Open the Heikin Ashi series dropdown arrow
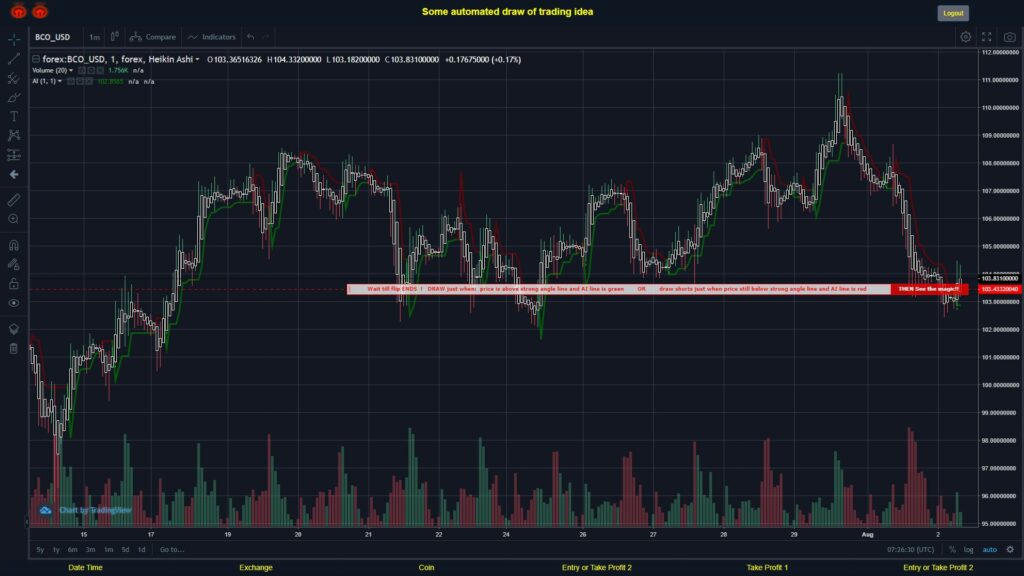This screenshot has height=576, width=1024. pyautogui.click(x=197, y=59)
